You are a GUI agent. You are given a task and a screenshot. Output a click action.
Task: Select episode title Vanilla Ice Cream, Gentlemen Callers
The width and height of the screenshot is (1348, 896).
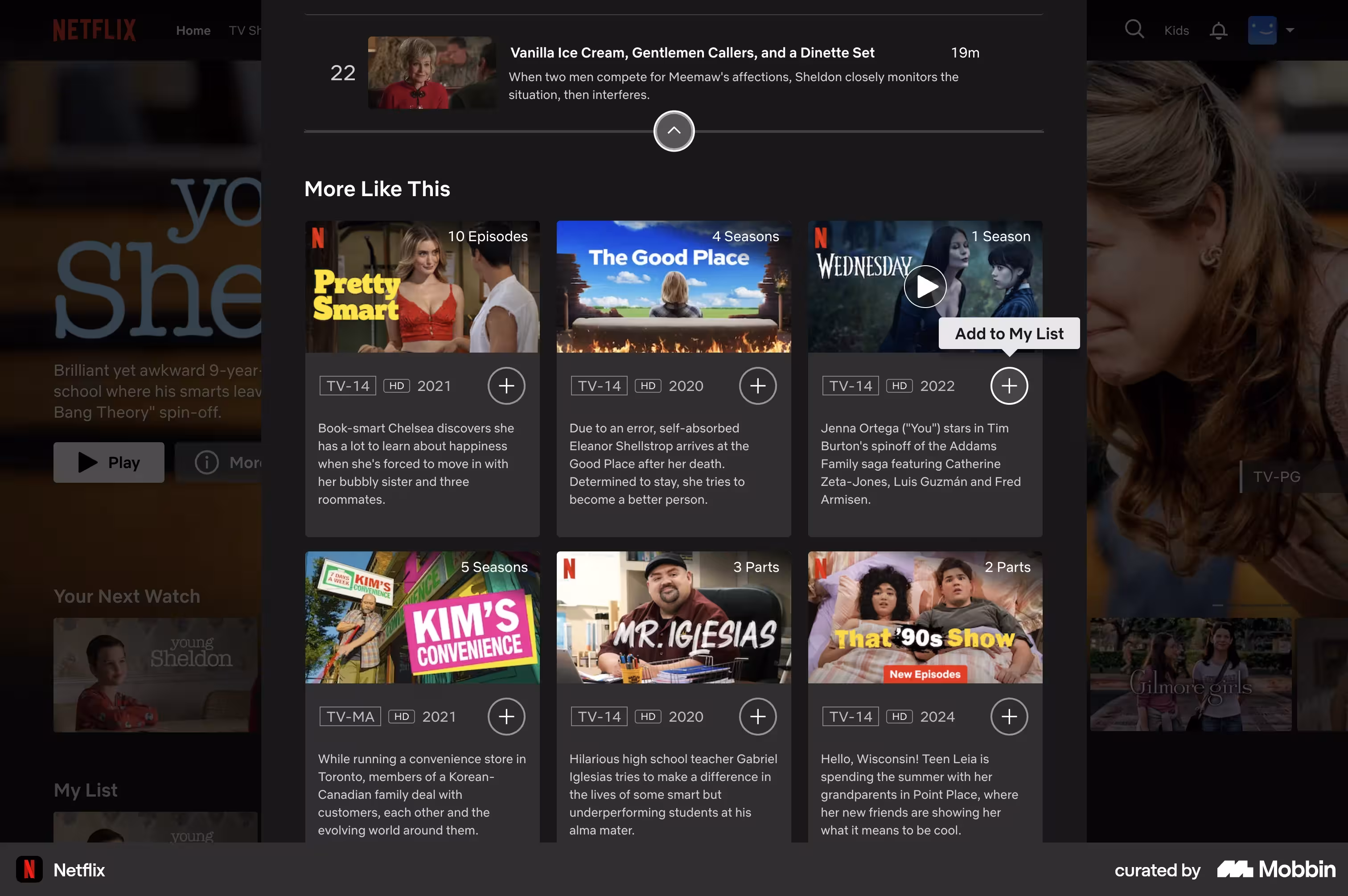point(692,53)
